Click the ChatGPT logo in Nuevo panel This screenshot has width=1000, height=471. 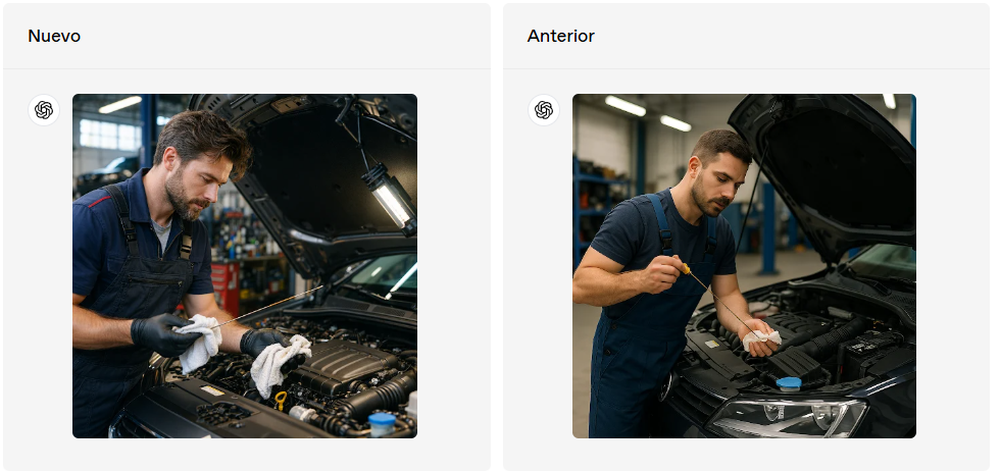44,110
